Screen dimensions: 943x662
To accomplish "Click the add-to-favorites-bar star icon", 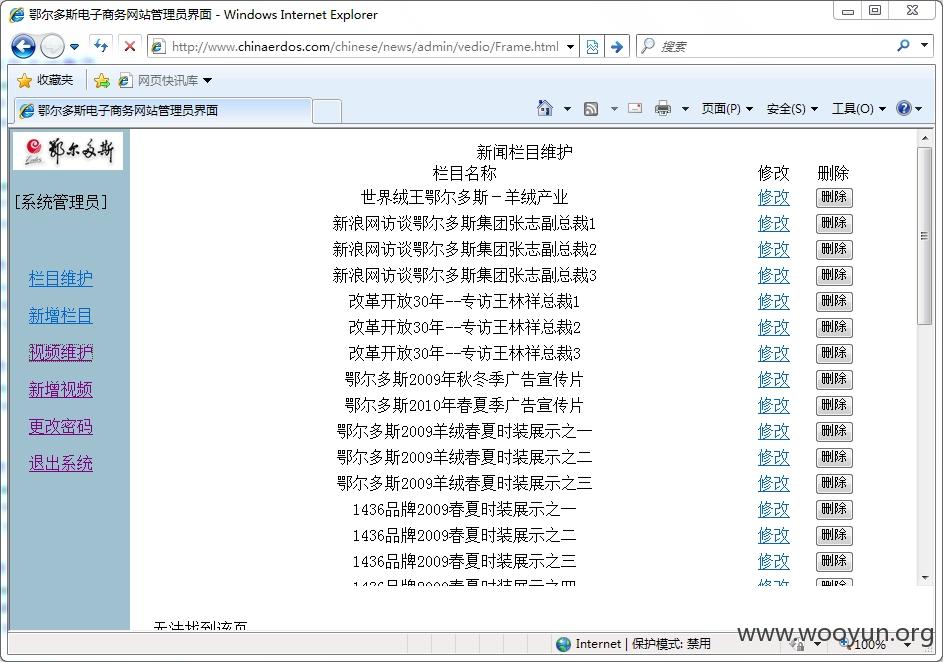I will [102, 80].
